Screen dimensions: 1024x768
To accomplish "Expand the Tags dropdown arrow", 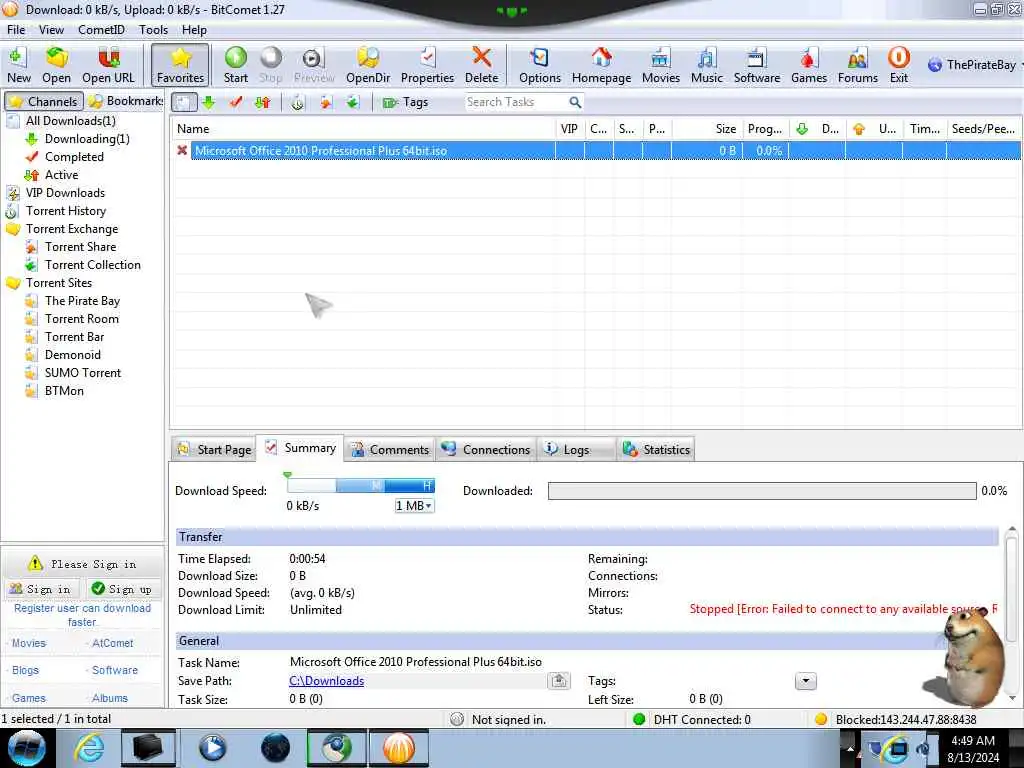I will coord(806,681).
